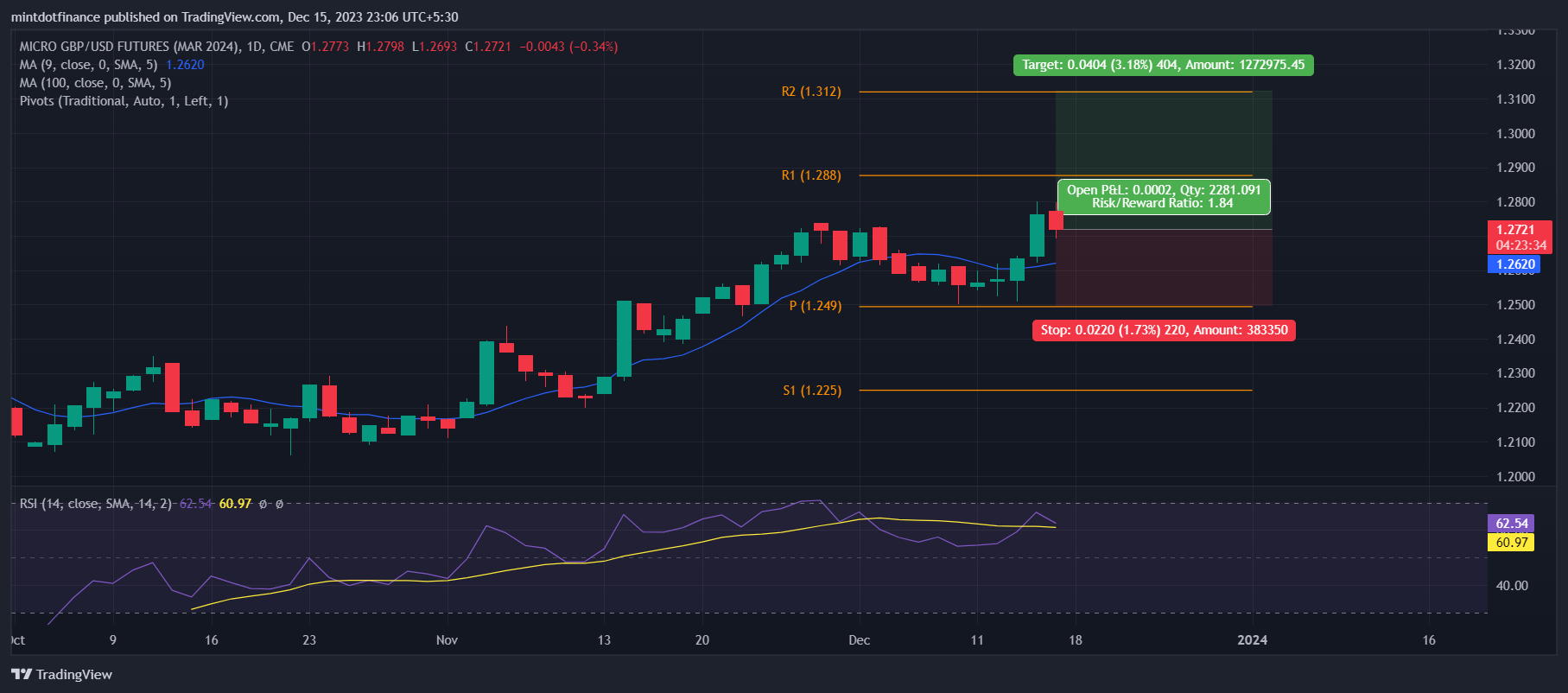This screenshot has width=1568, height=693.
Task: Click the 1.2620 value beside MA 9
Action: coord(185,65)
